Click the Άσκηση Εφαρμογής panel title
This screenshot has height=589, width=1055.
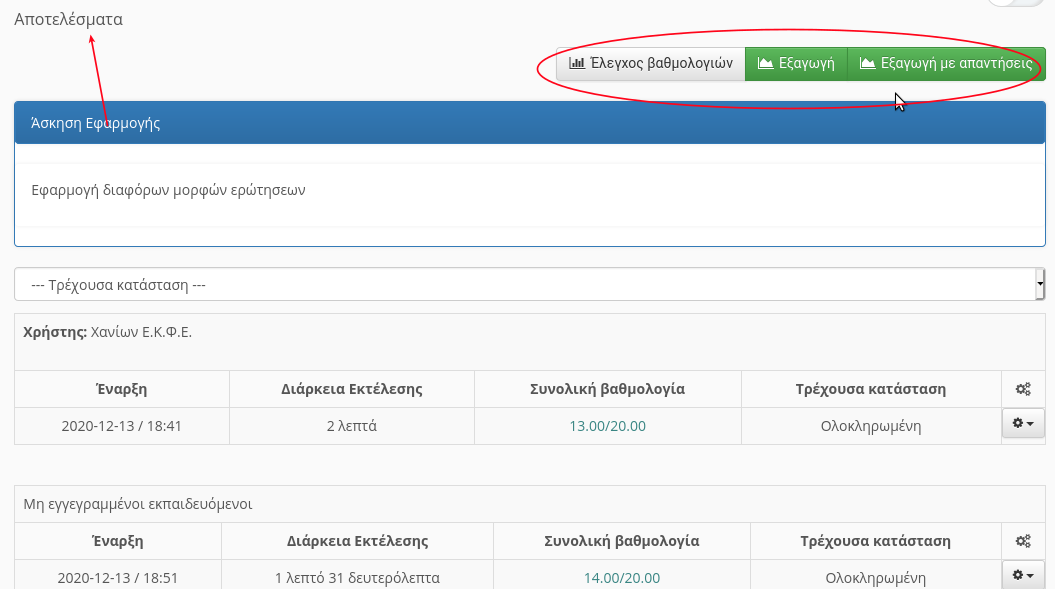coord(96,123)
